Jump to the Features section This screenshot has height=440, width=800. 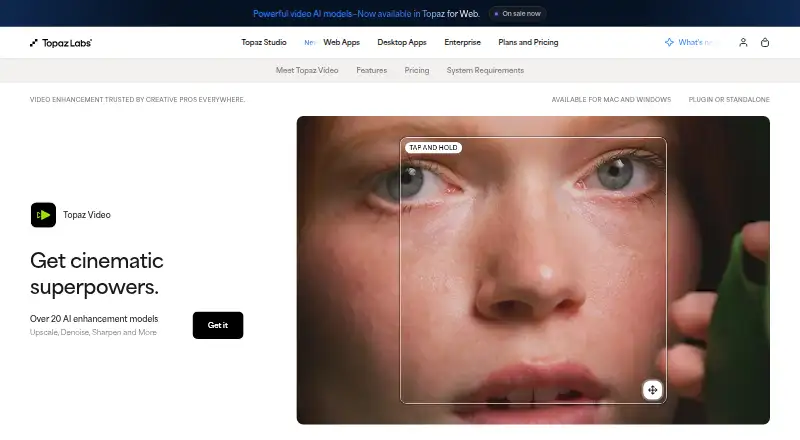click(x=371, y=70)
